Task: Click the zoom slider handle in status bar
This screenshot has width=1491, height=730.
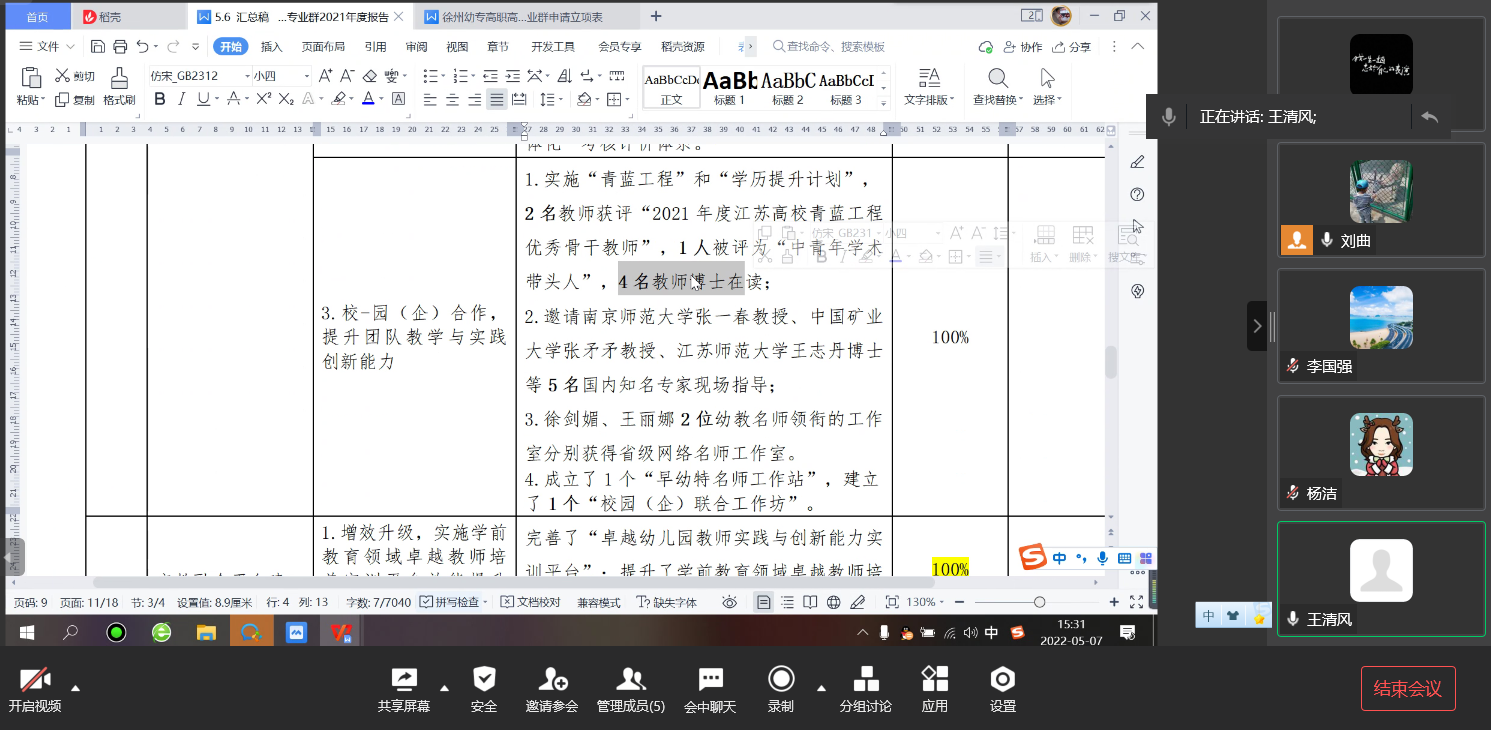Action: [x=1040, y=602]
